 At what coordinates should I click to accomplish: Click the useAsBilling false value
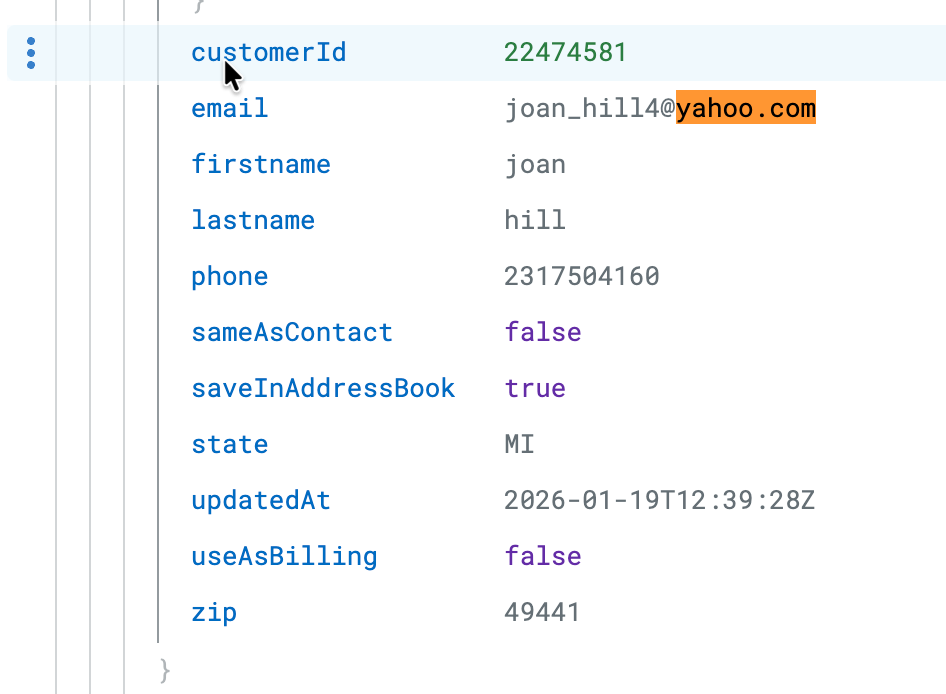(543, 556)
